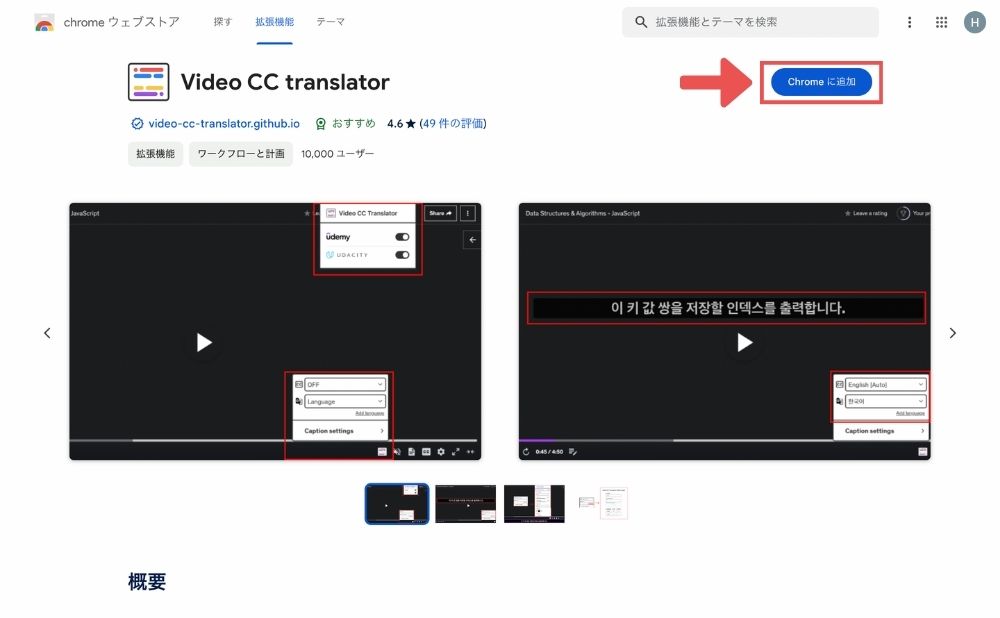Open the account avatar H
Screen dimensions: 1000x618
974,22
